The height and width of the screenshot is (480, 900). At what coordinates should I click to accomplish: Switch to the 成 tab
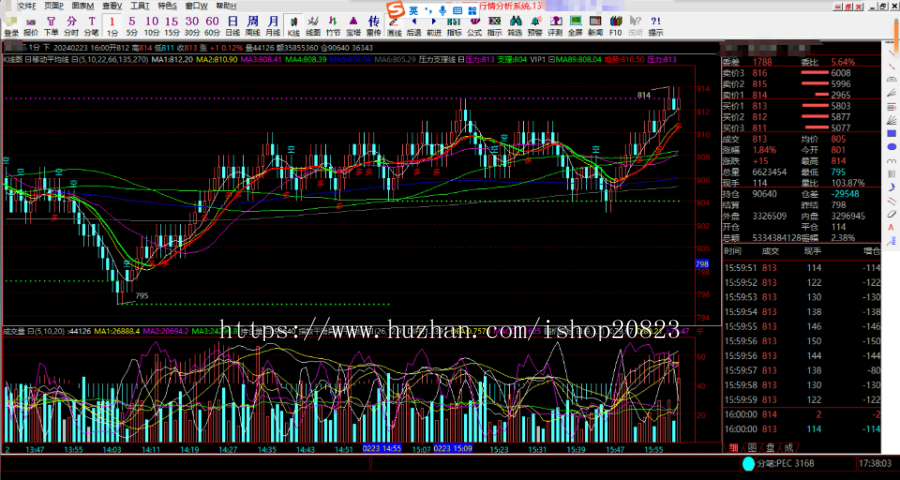[789, 447]
